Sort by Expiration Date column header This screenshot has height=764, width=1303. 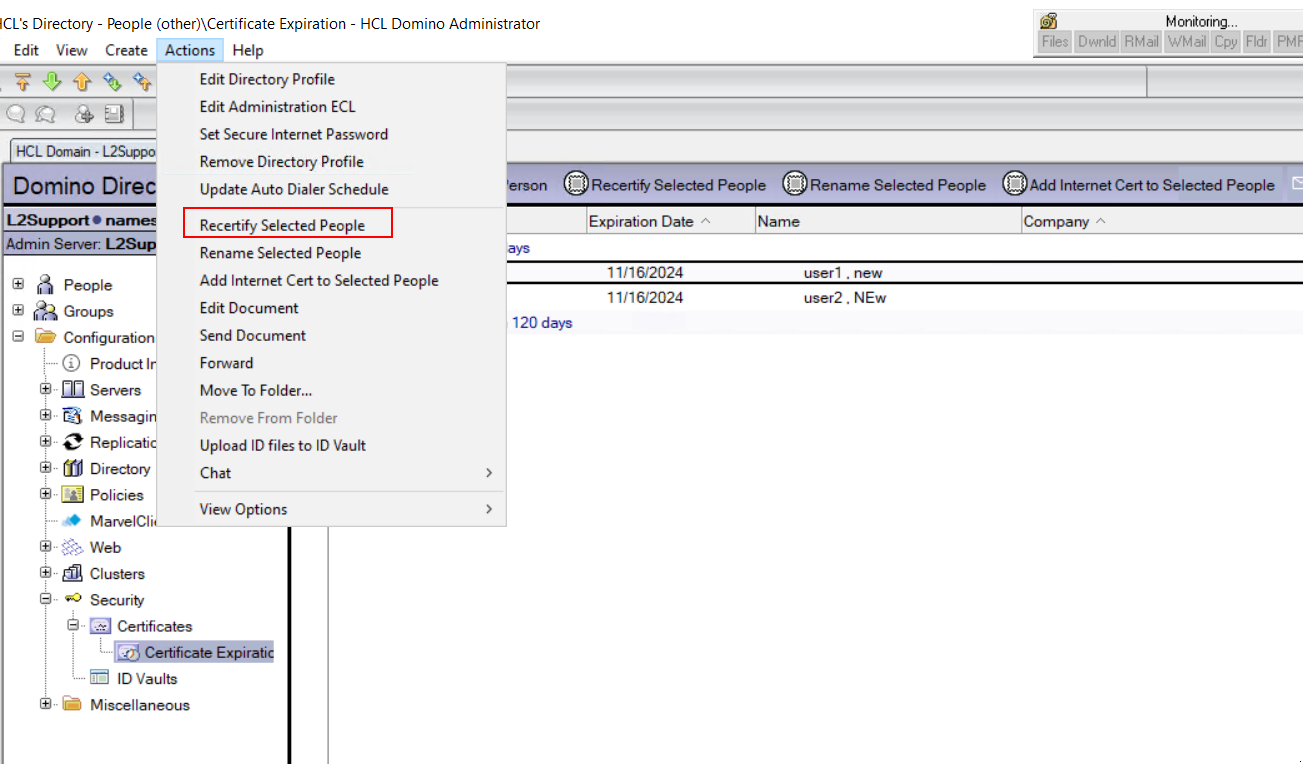(x=670, y=221)
